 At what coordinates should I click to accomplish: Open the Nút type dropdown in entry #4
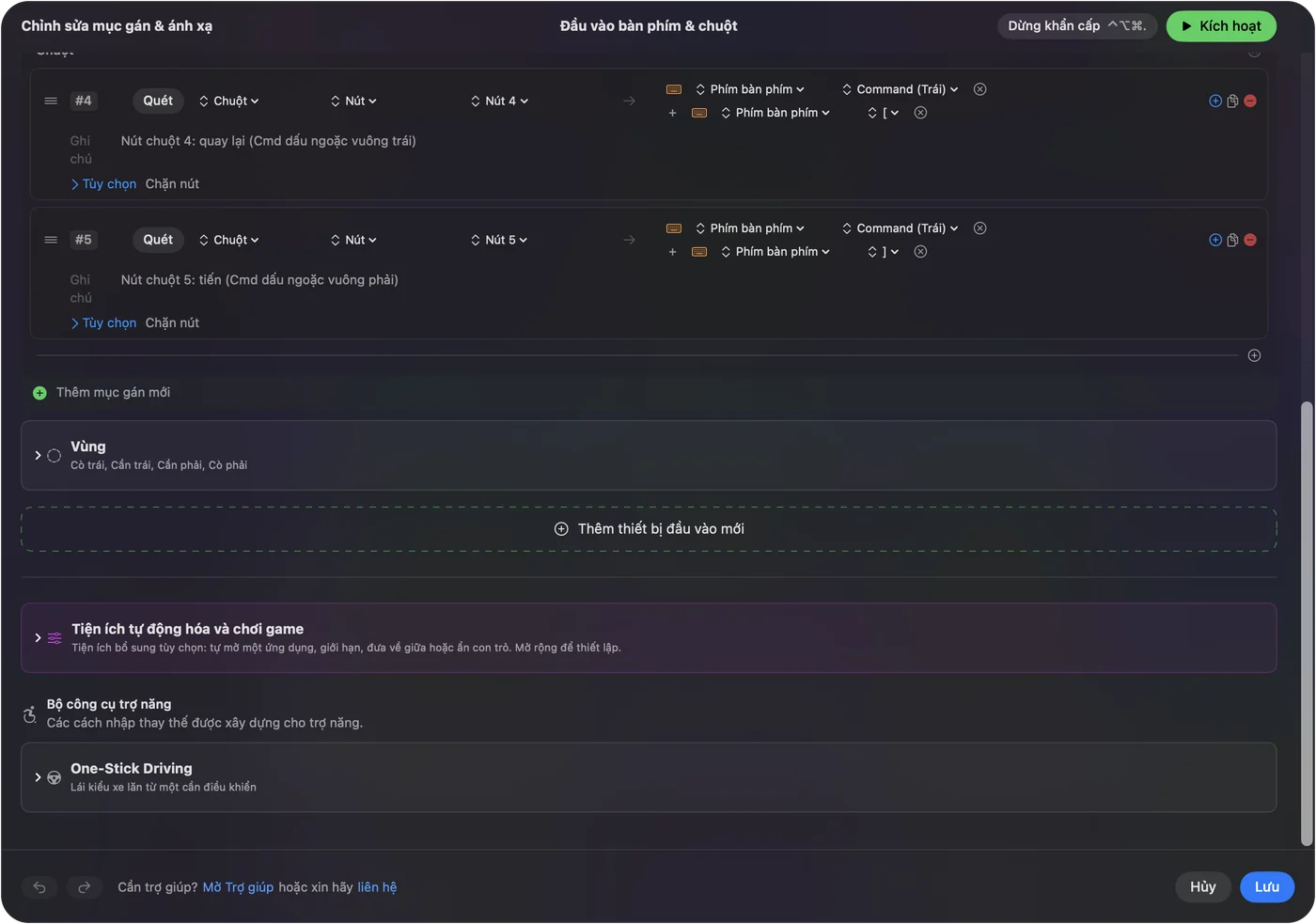[x=353, y=101]
